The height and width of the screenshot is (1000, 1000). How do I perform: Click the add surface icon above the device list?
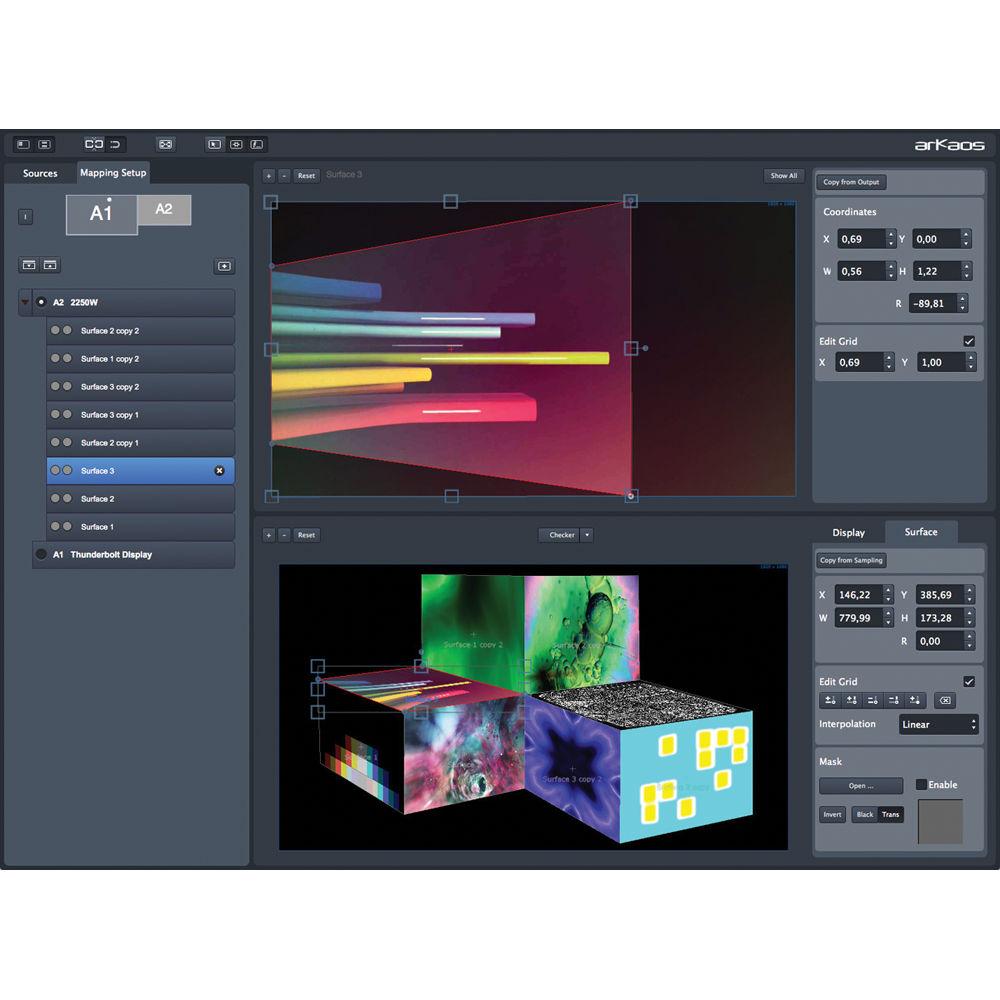[224, 266]
